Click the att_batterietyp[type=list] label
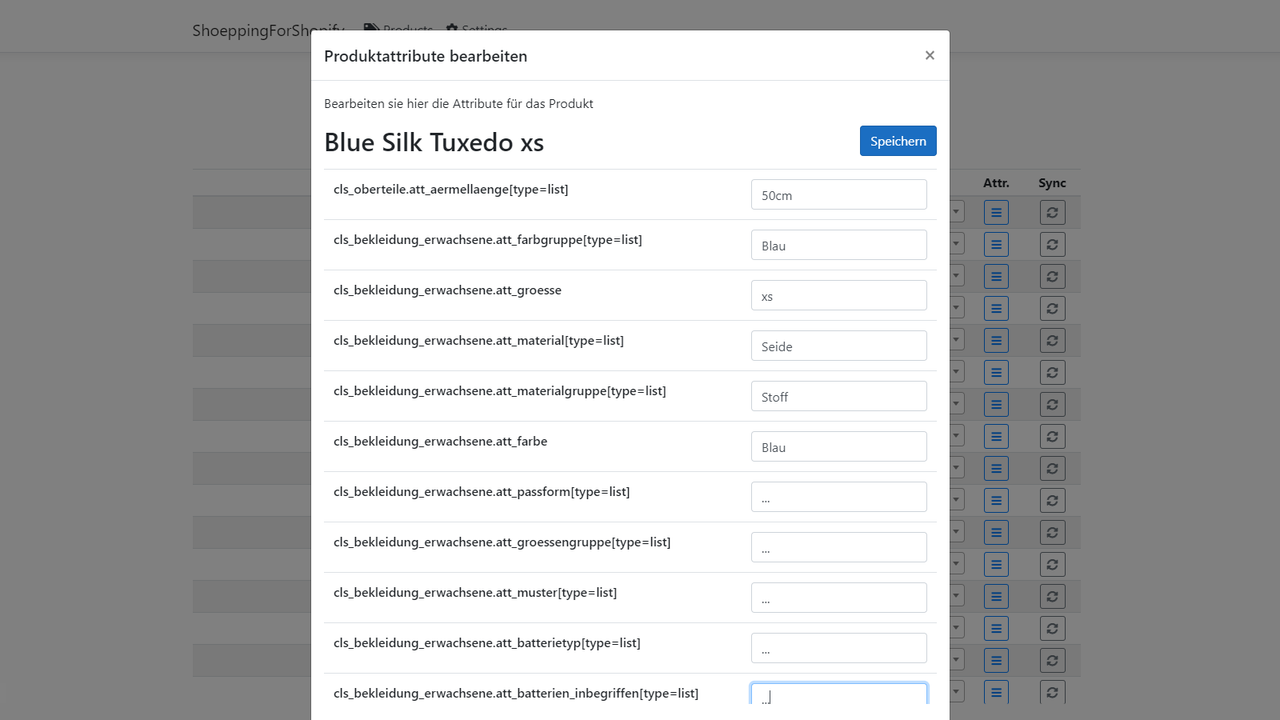Viewport: 1280px width, 720px height. pos(487,643)
